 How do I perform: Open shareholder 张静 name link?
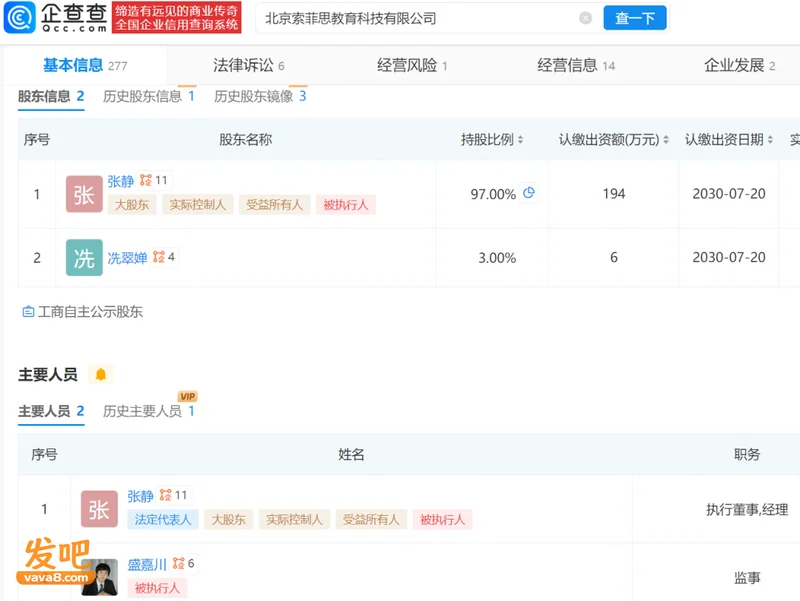tap(120, 181)
